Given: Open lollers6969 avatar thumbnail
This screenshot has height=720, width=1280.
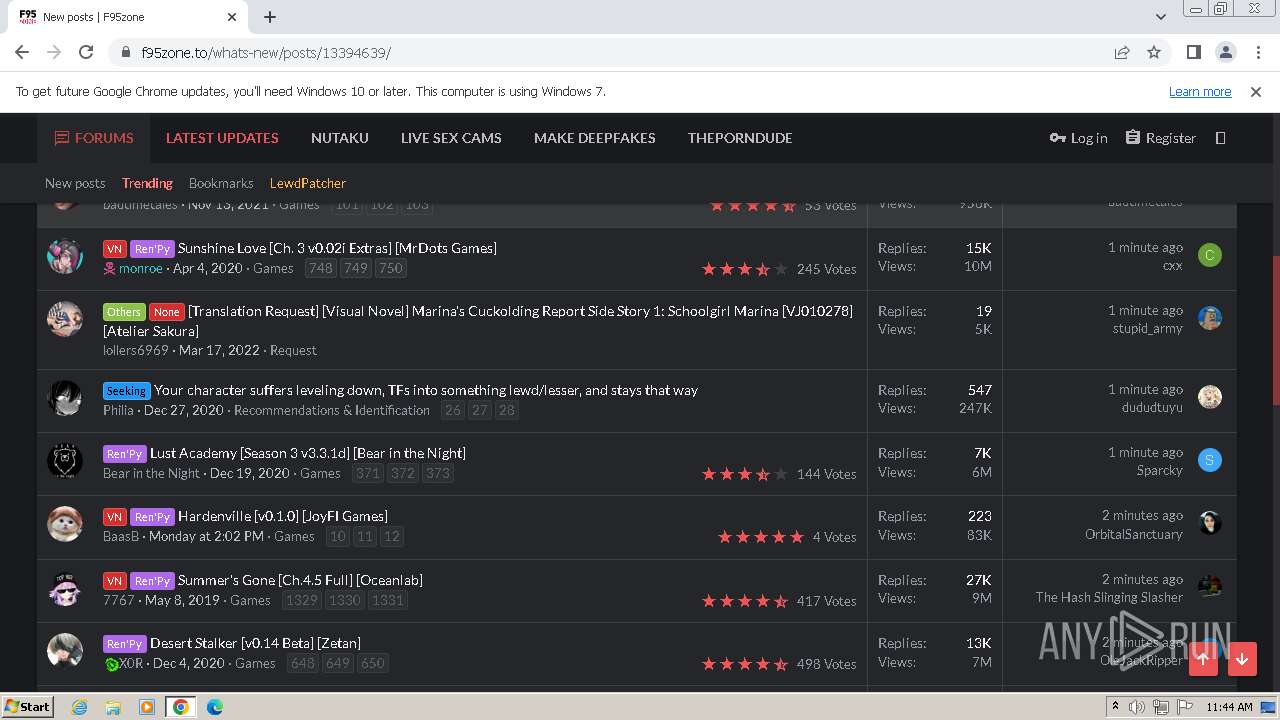Looking at the screenshot, I should (x=65, y=319).
